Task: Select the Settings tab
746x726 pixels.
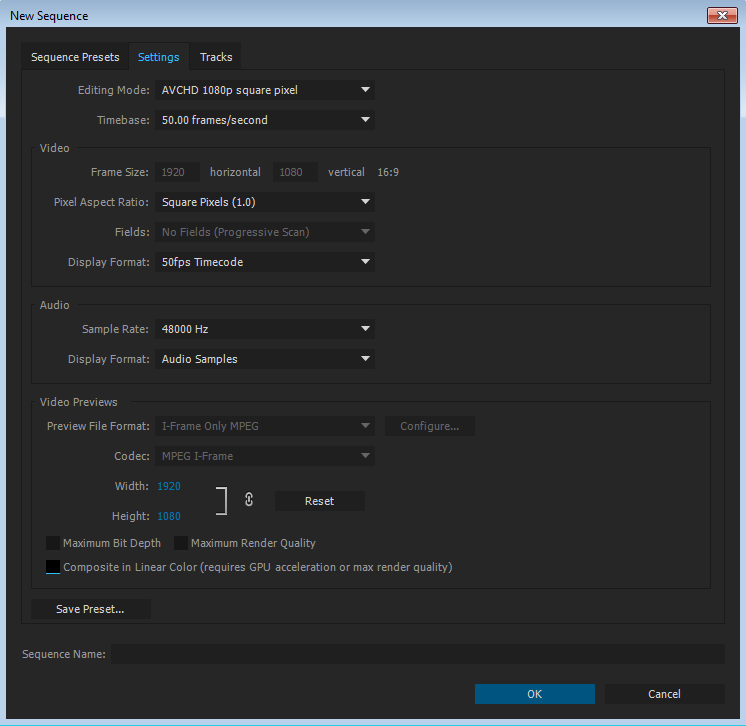Action: tap(158, 57)
